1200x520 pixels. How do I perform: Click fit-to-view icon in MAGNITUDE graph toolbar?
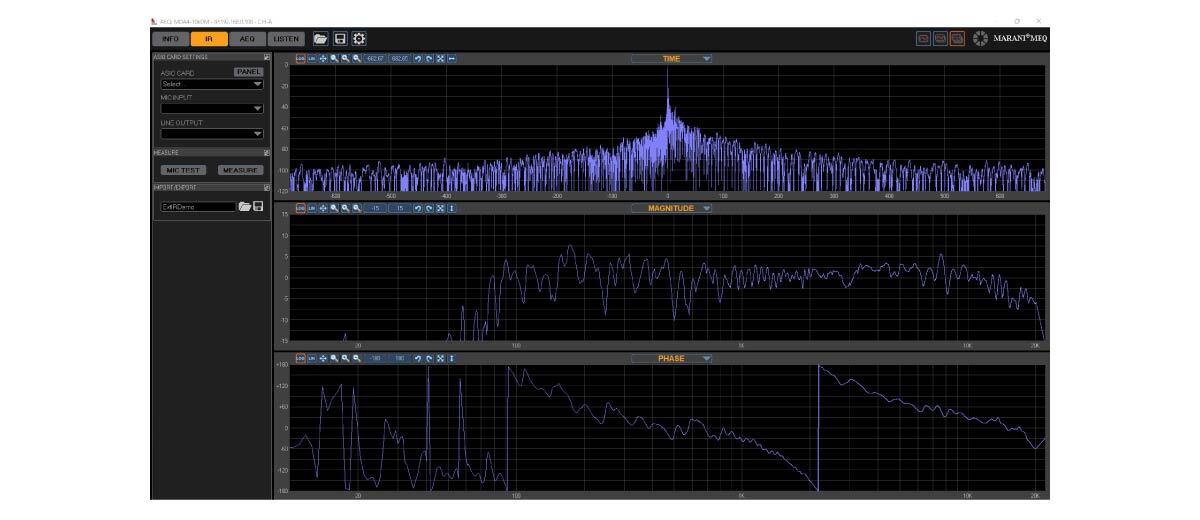point(440,208)
